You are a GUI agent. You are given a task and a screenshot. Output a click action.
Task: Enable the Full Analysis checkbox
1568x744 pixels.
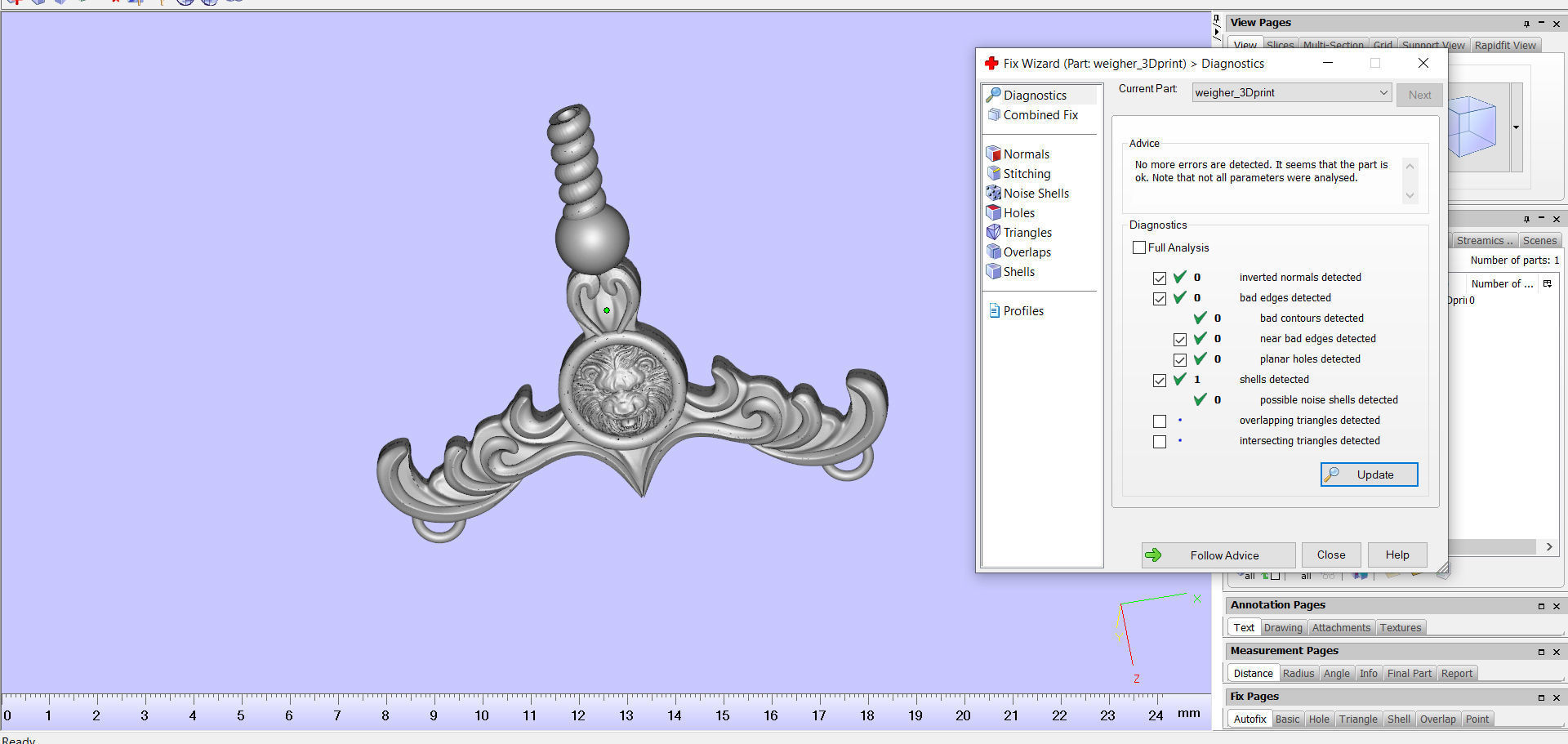point(1139,247)
